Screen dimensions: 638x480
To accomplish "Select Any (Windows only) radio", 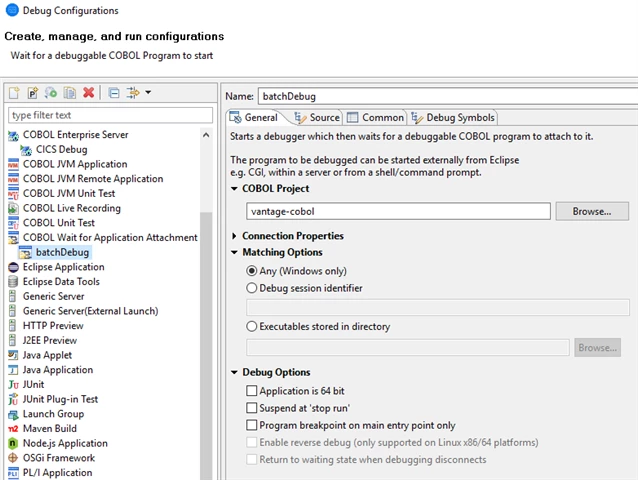I will tap(252, 271).
